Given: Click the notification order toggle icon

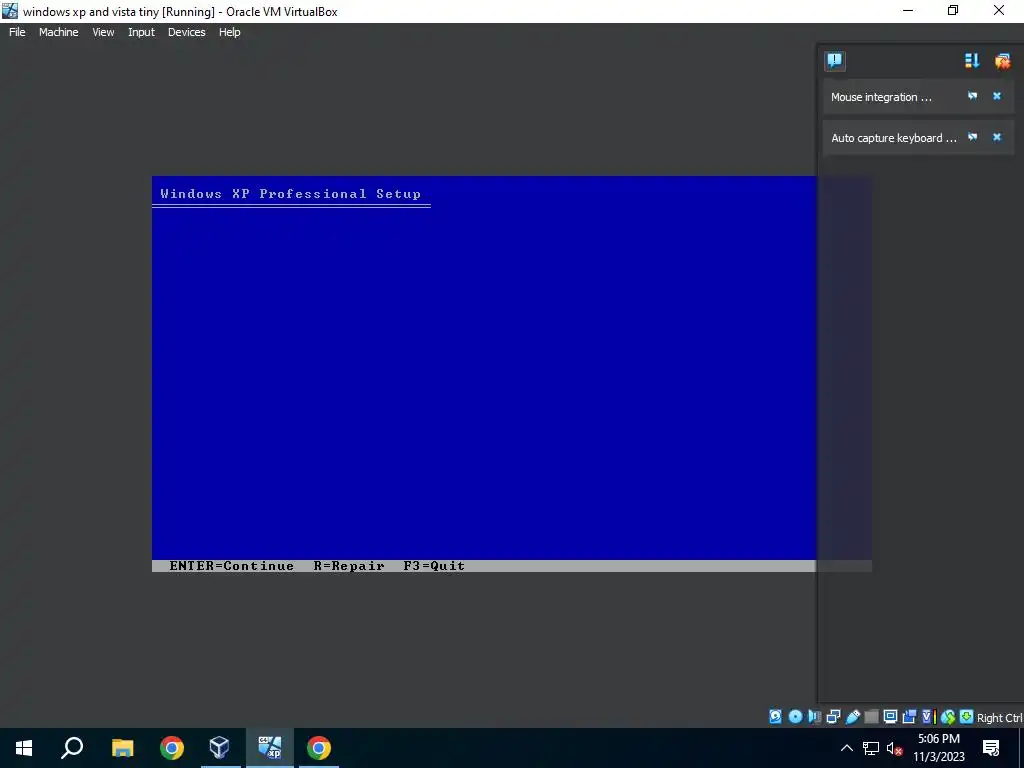Looking at the screenshot, I should (x=972, y=61).
